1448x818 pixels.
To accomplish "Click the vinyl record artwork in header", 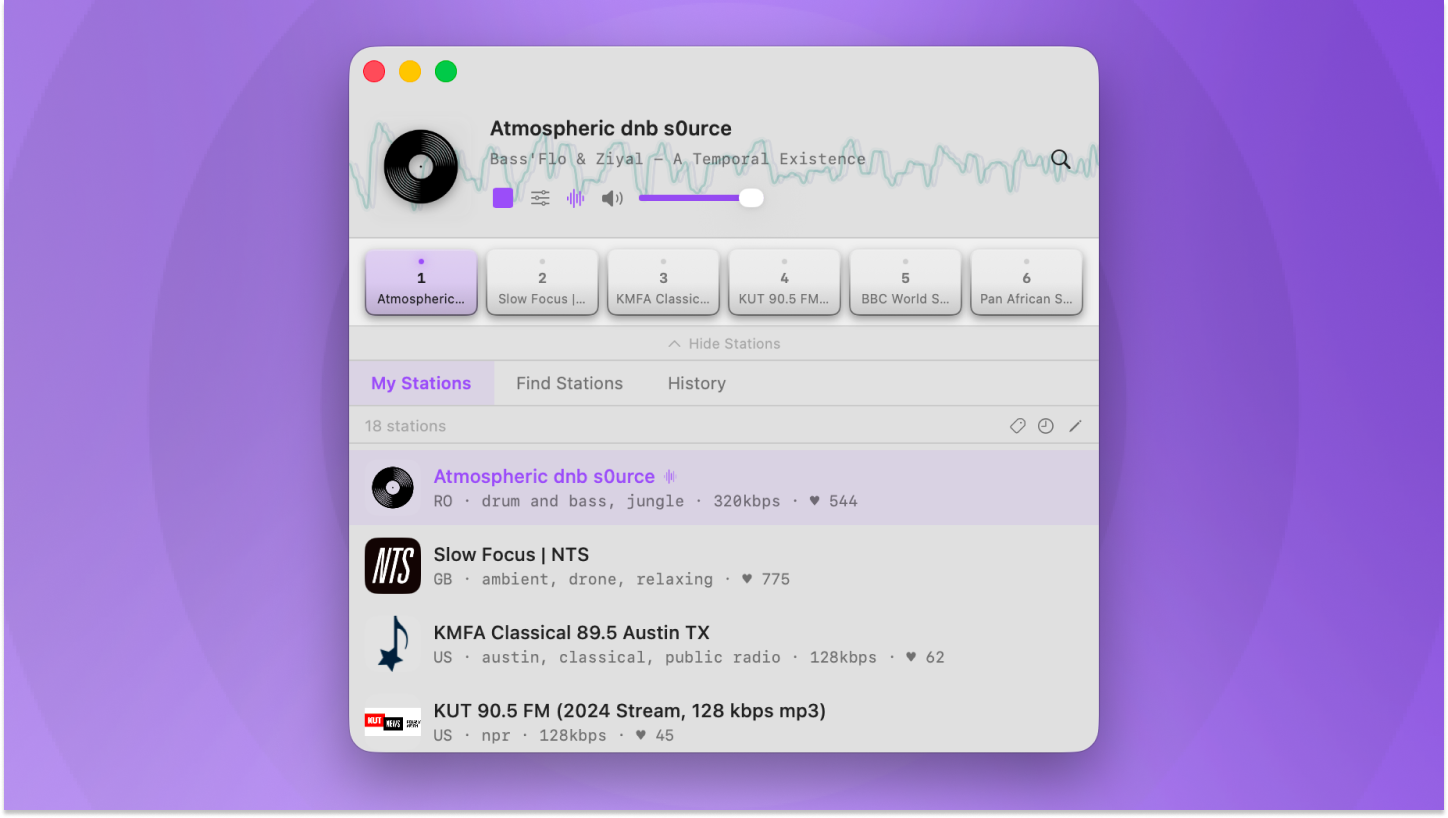I will pyautogui.click(x=421, y=167).
